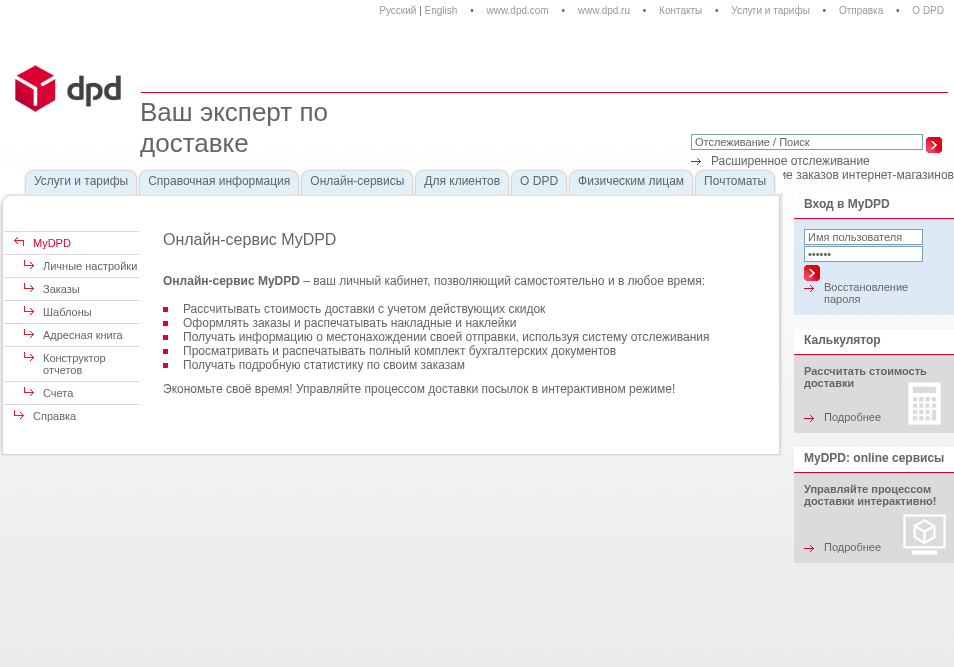Open the Почтоматы tab
954x667 pixels.
coord(735,181)
